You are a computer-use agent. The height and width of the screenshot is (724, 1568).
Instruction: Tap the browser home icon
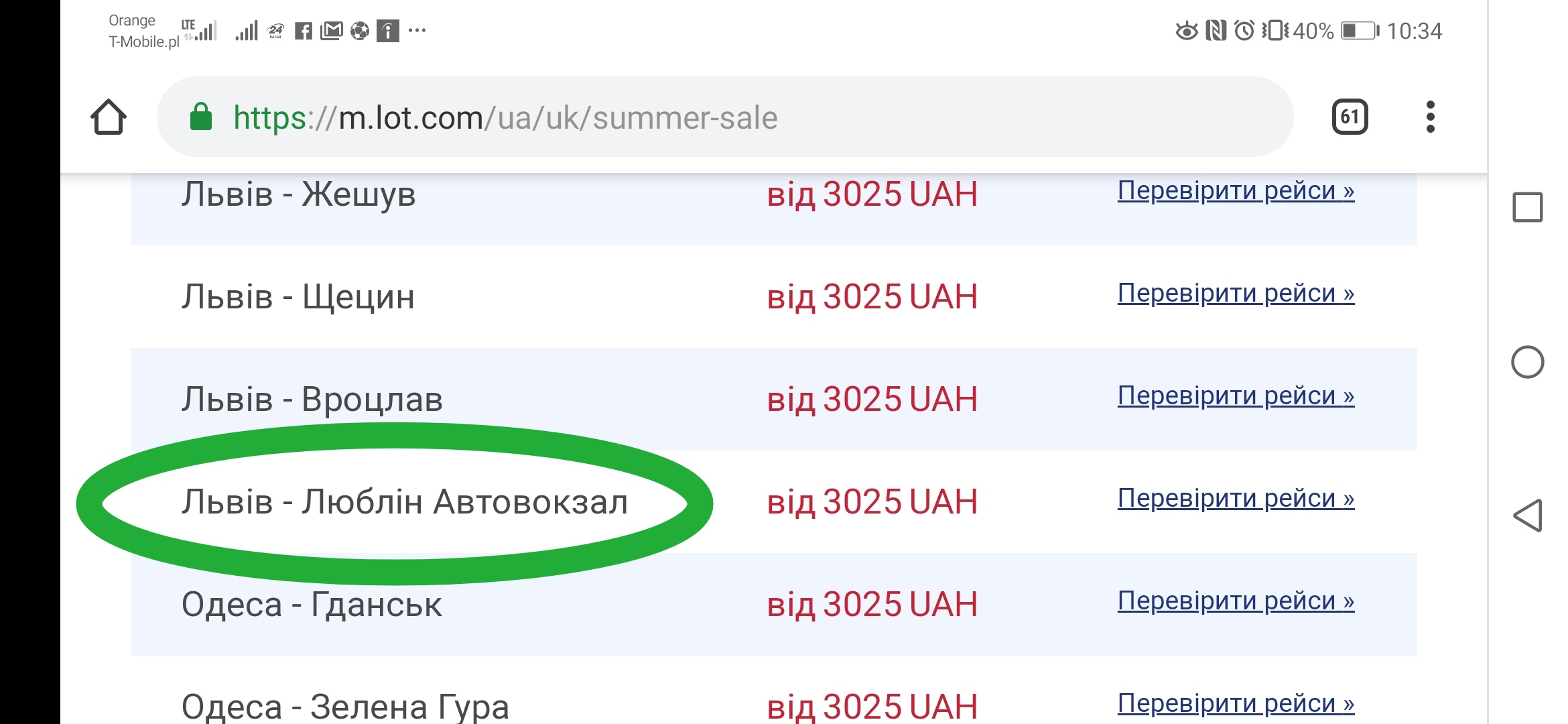coord(109,117)
